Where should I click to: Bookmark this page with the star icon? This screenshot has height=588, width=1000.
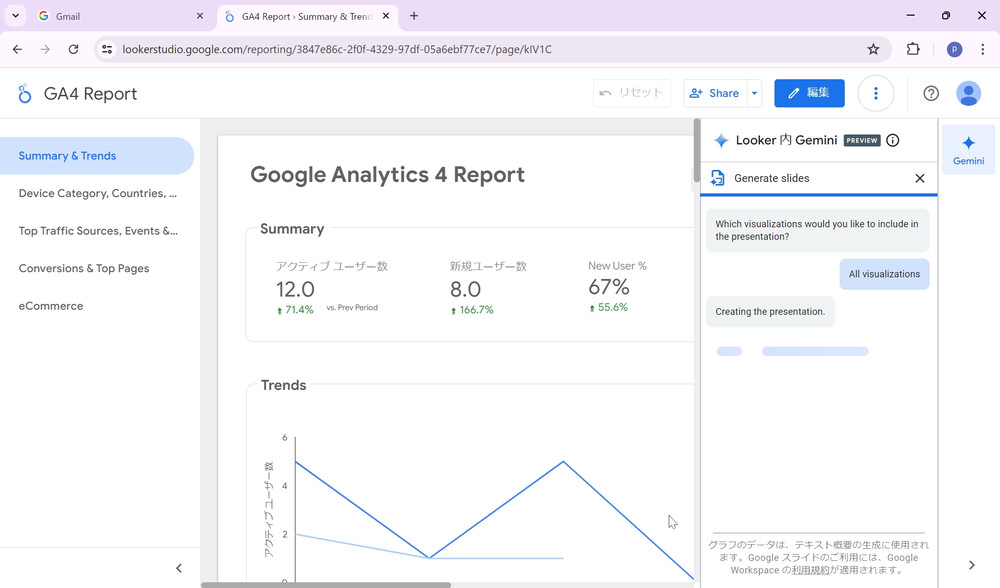[873, 49]
